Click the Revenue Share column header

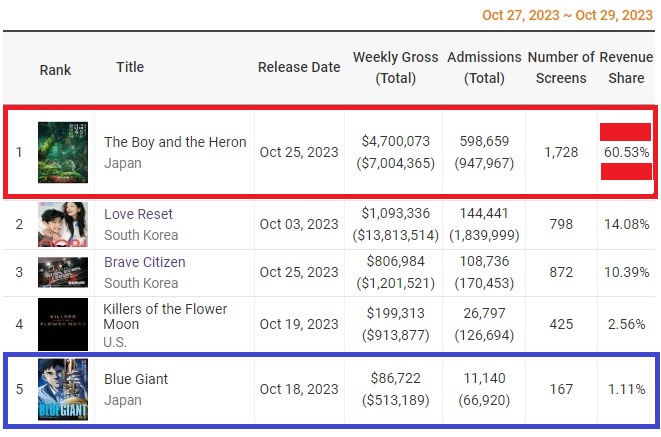[x=626, y=67]
